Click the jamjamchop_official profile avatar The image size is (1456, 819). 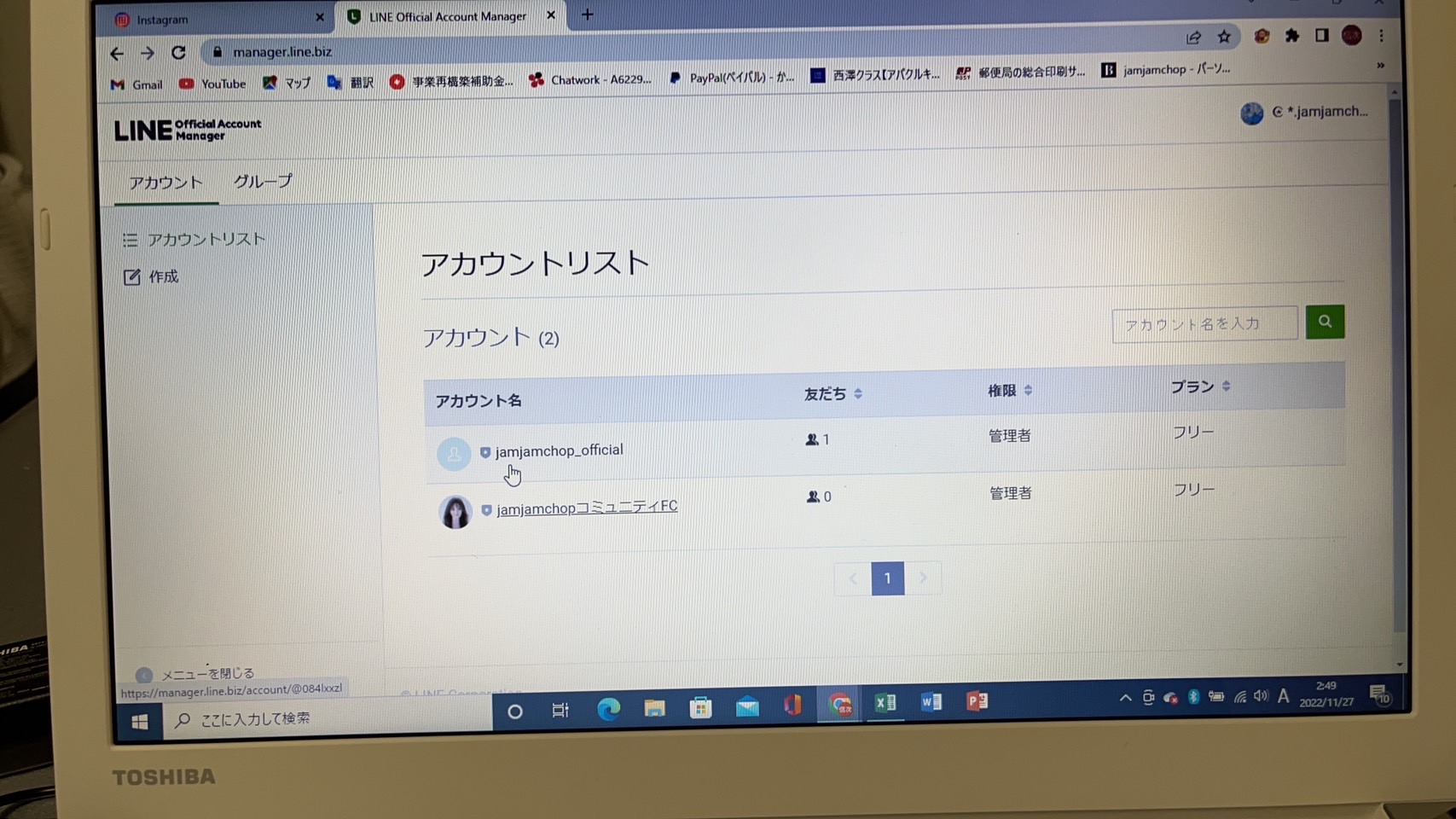click(x=454, y=454)
